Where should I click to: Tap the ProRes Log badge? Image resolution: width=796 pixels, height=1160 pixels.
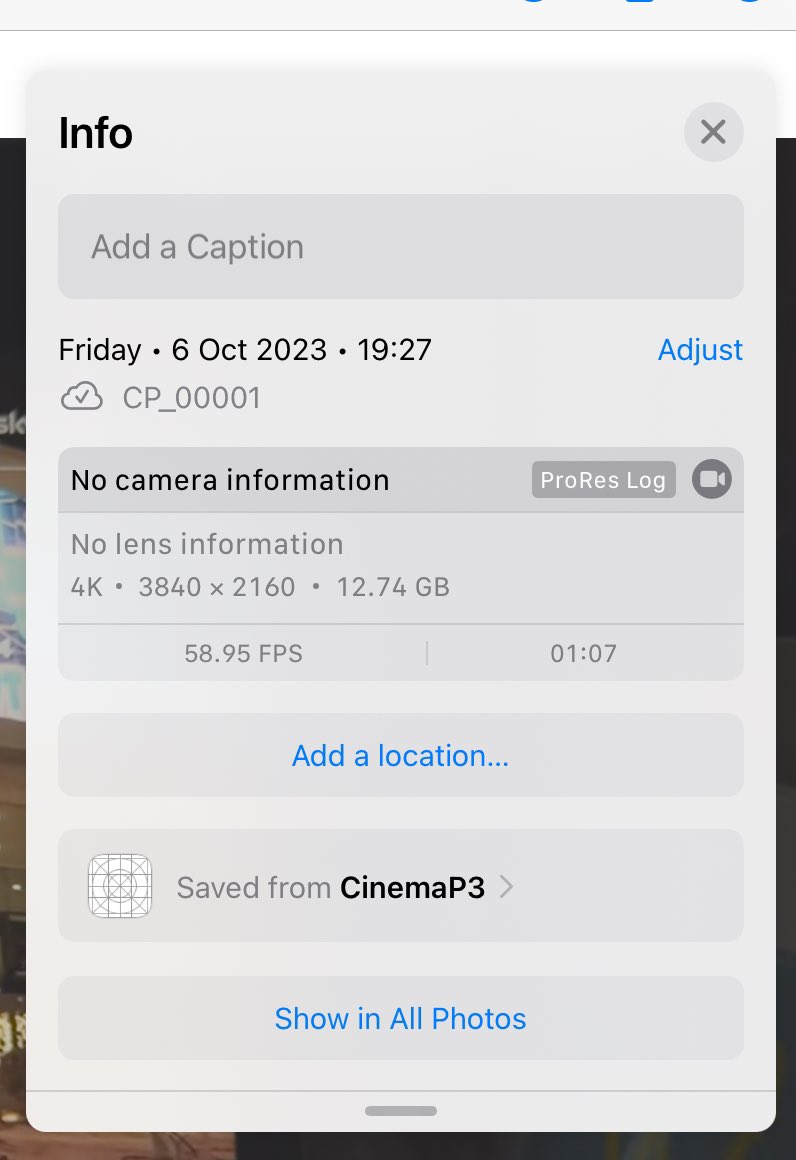tap(603, 480)
